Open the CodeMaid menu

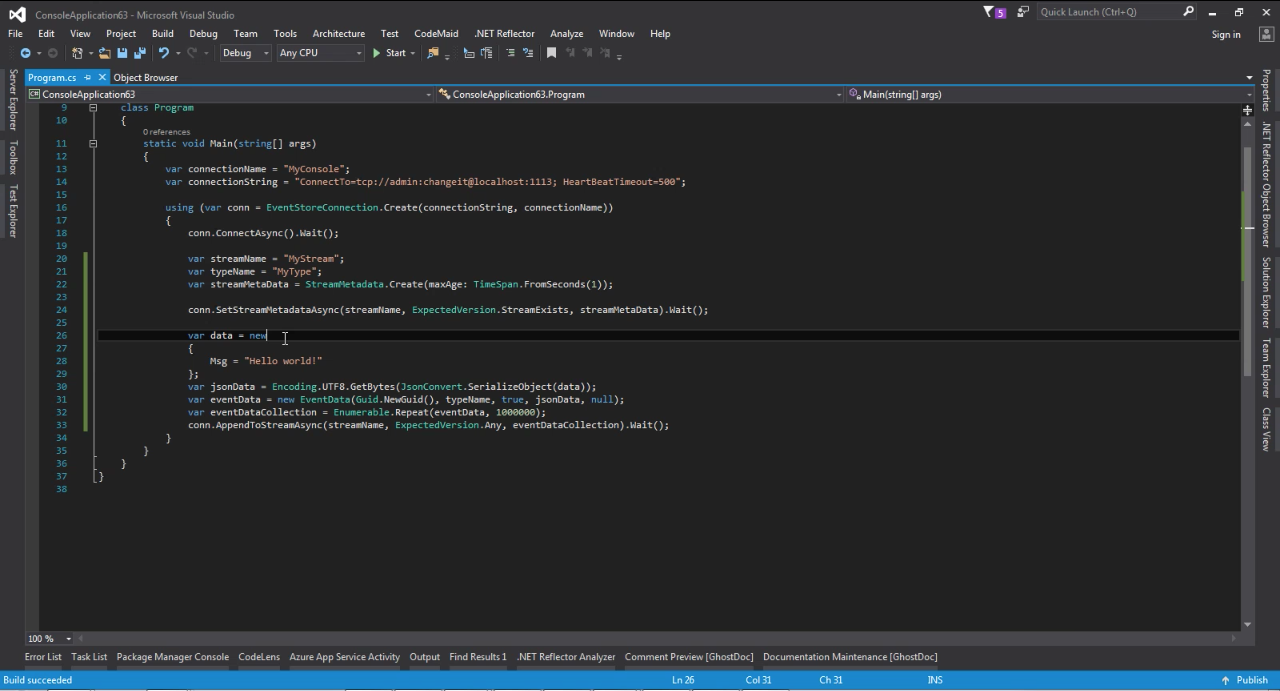pyautogui.click(x=436, y=33)
